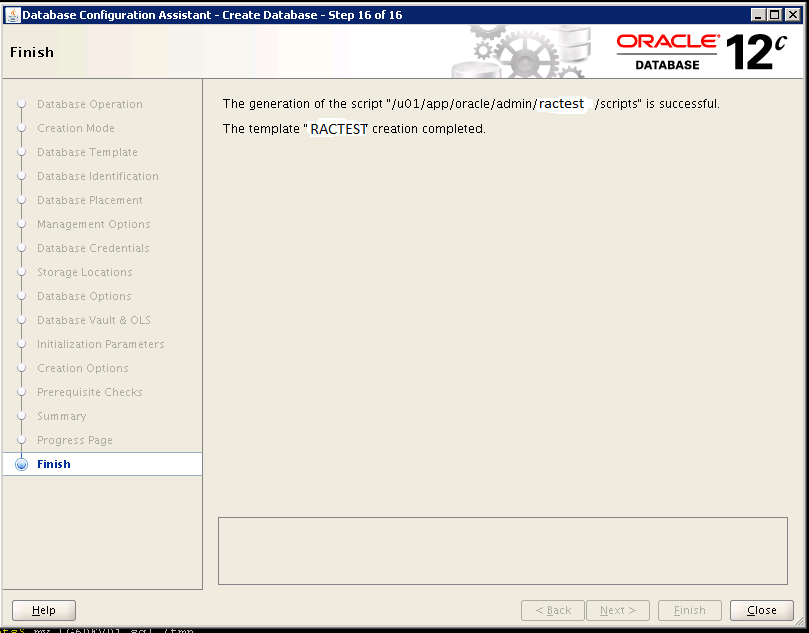Screen dimensions: 809x633
Task: Select Initialization Parameters step
Action: (x=101, y=344)
